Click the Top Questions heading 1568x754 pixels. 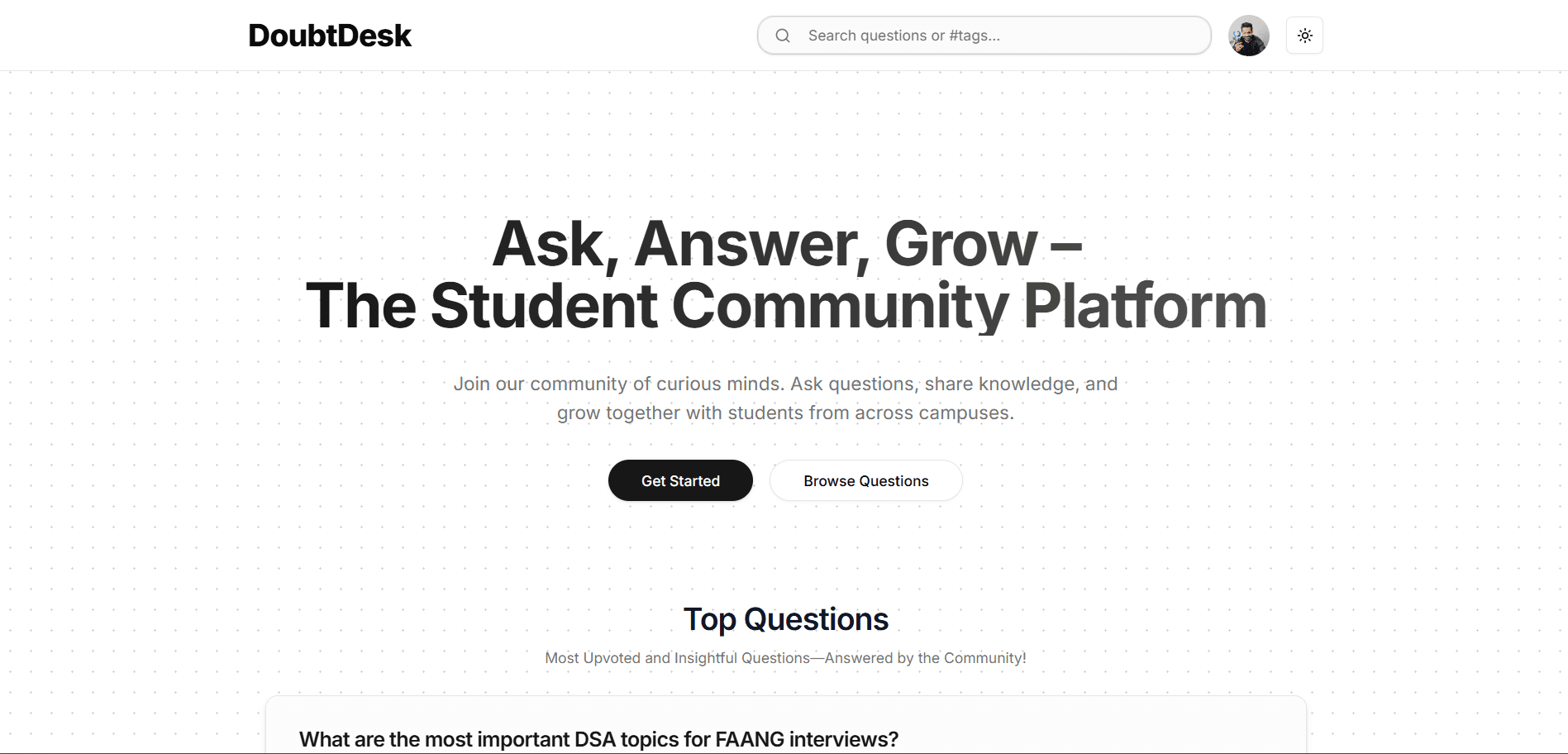tap(785, 619)
